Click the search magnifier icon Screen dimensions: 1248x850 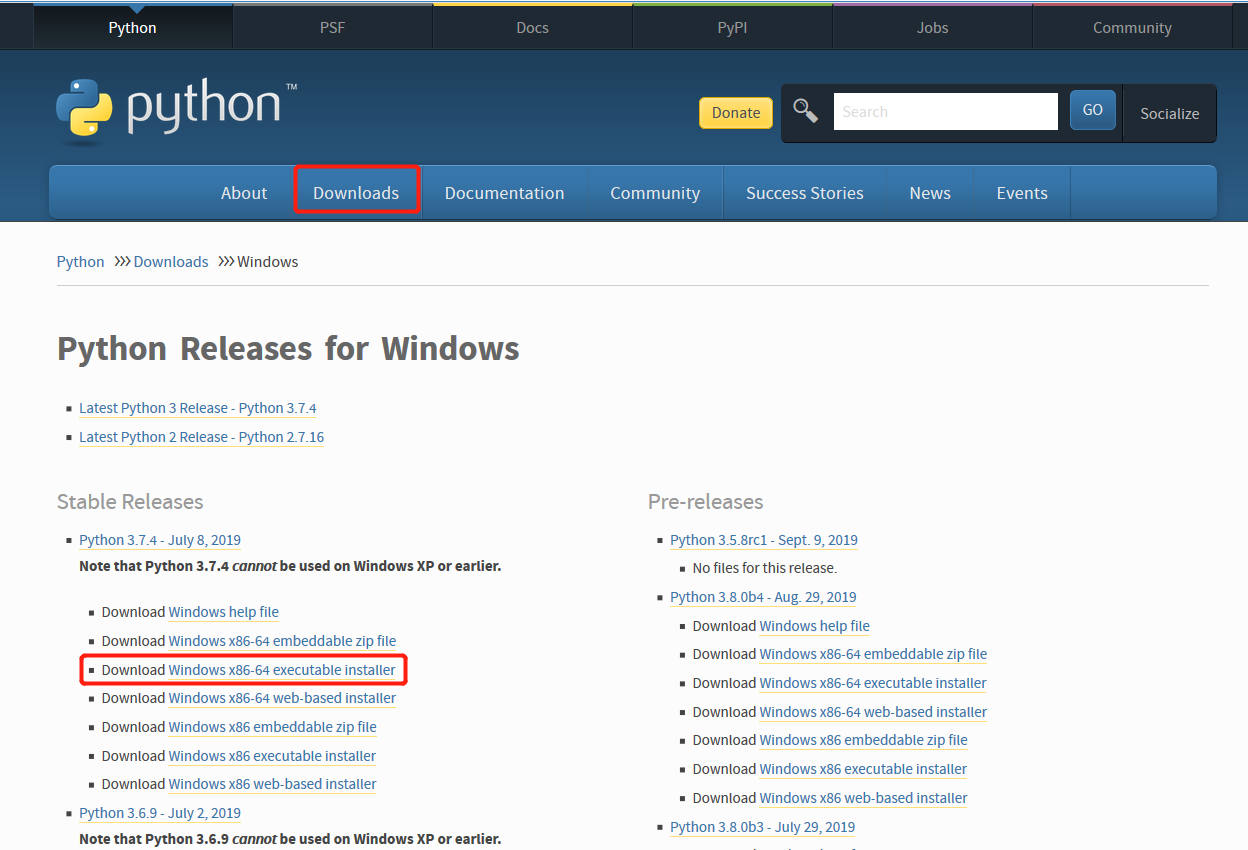[x=805, y=111]
